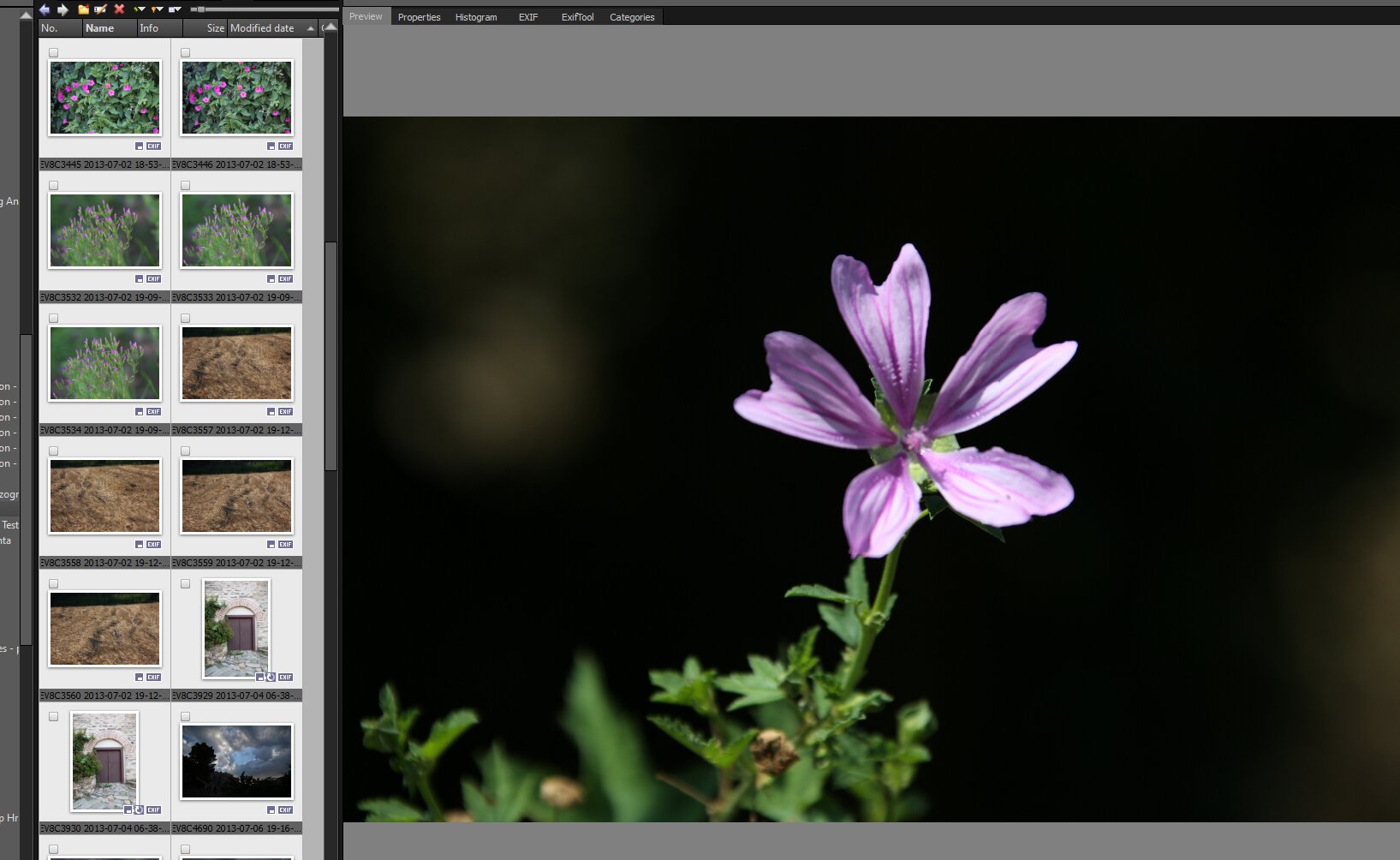The image size is (1400, 860).
Task: Check the box for EV8C3534 thumbnail
Action: [54, 319]
